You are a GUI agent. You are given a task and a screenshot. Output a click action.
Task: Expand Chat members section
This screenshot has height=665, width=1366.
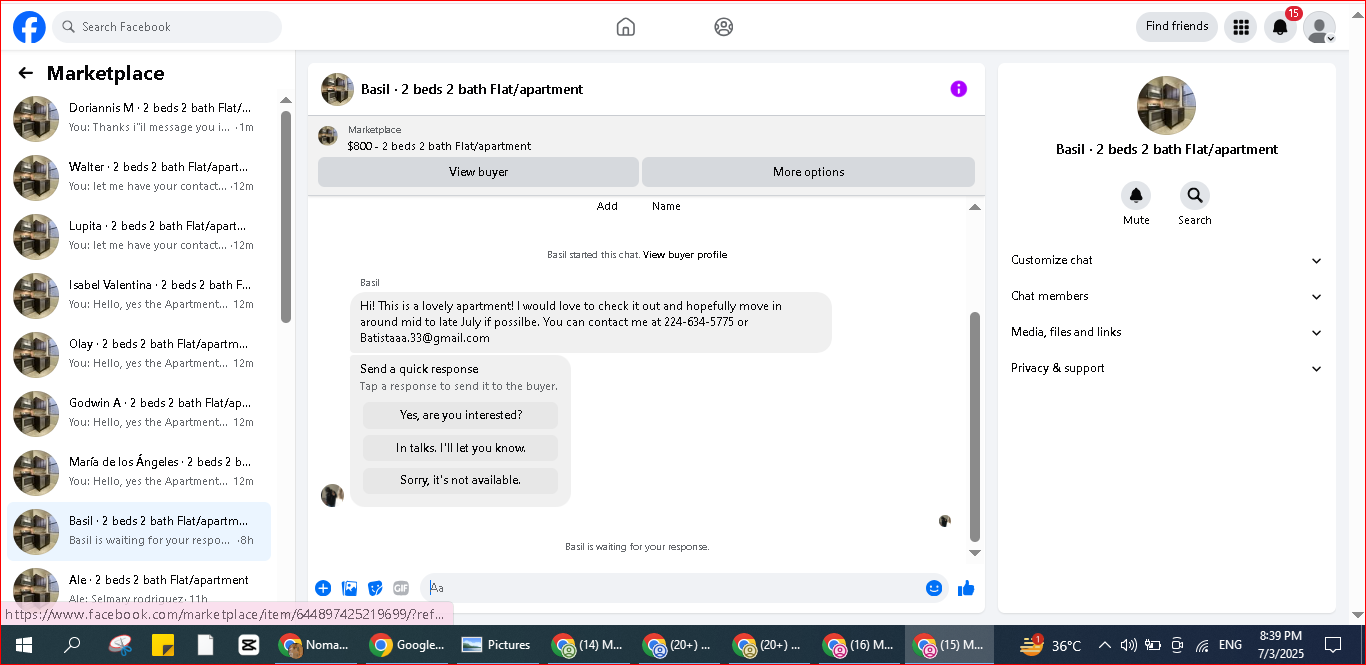point(1166,296)
